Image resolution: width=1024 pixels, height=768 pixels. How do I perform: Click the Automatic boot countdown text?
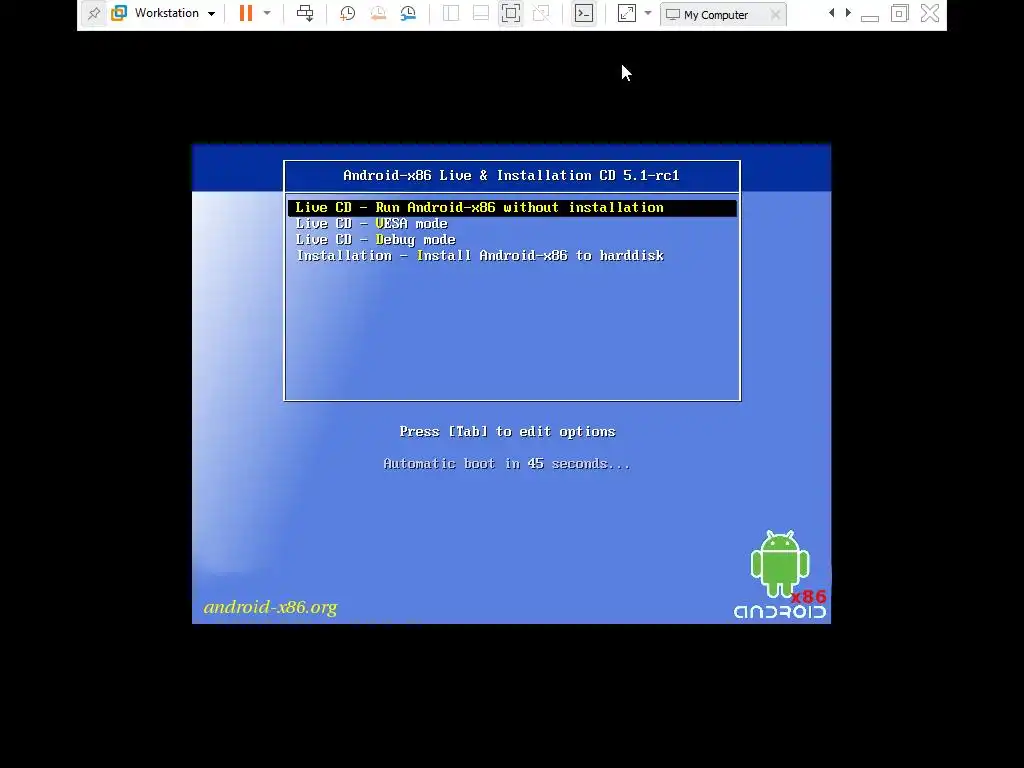pyautogui.click(x=507, y=464)
